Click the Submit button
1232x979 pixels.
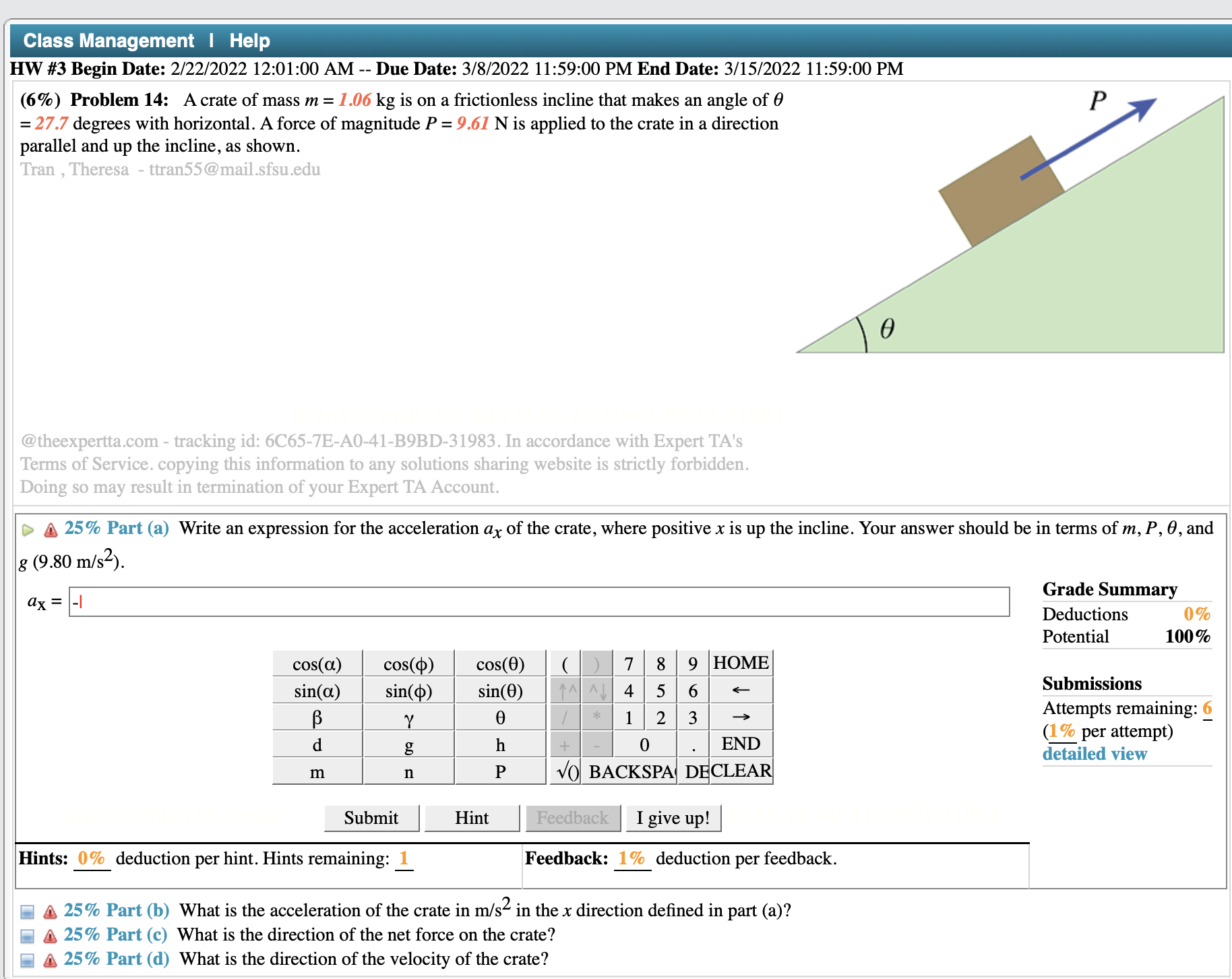click(371, 817)
